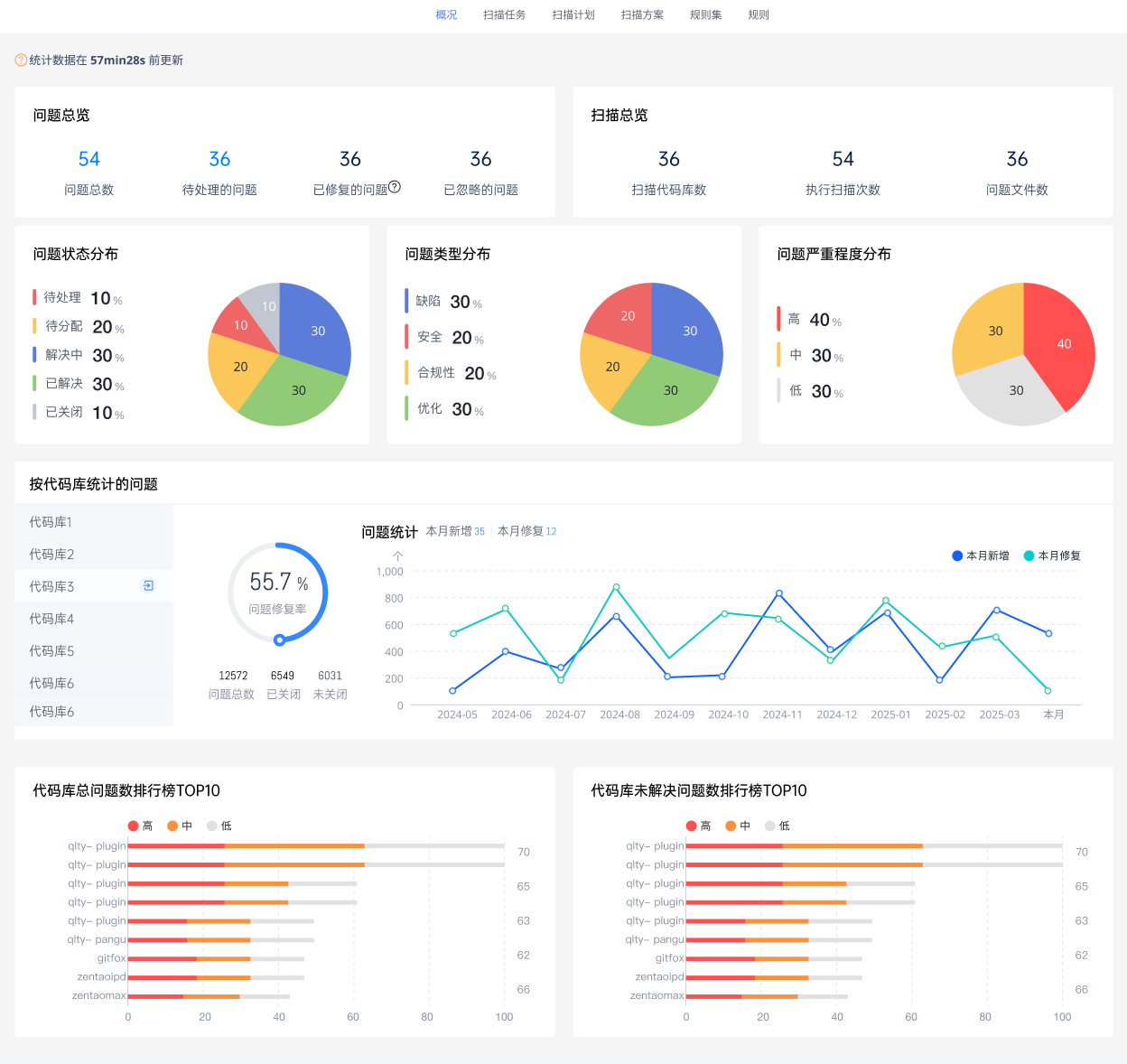The height and width of the screenshot is (1064, 1127).
Task: Click the 2024-11 peak point on blue line
Action: click(779, 593)
